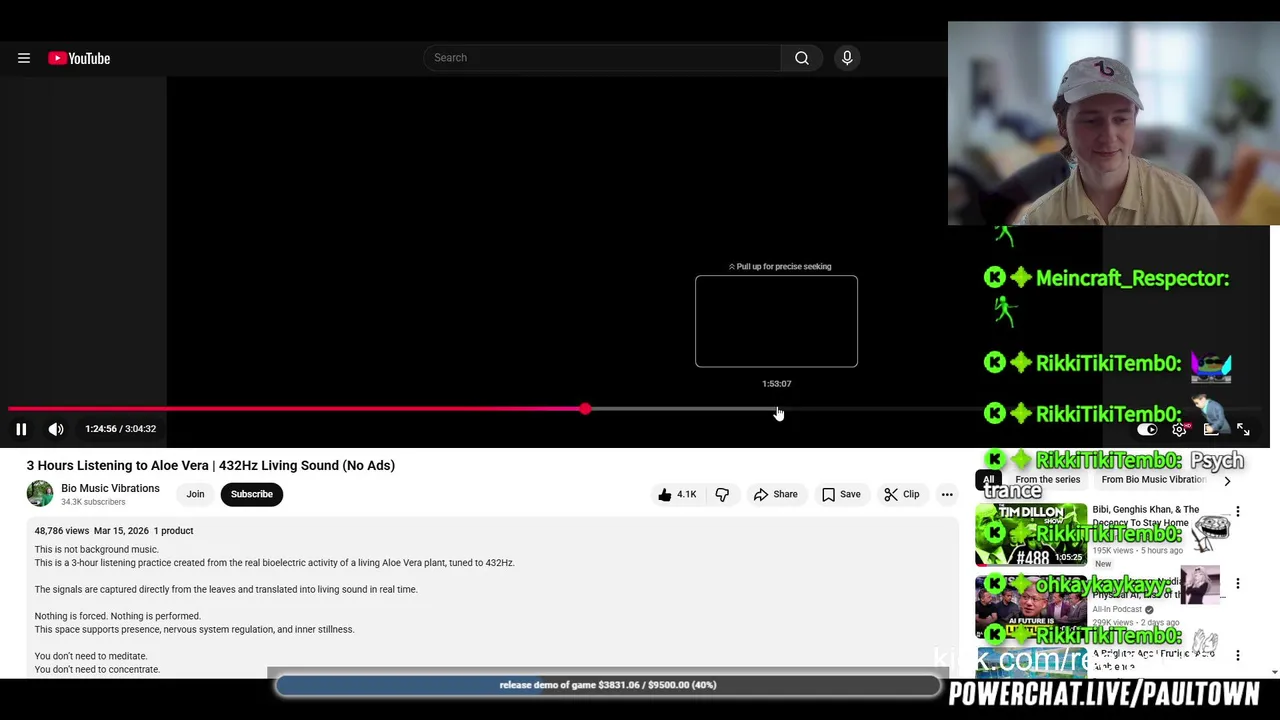This screenshot has width=1280, height=720.
Task: Click played red portion of progress bar
Action: point(296,409)
